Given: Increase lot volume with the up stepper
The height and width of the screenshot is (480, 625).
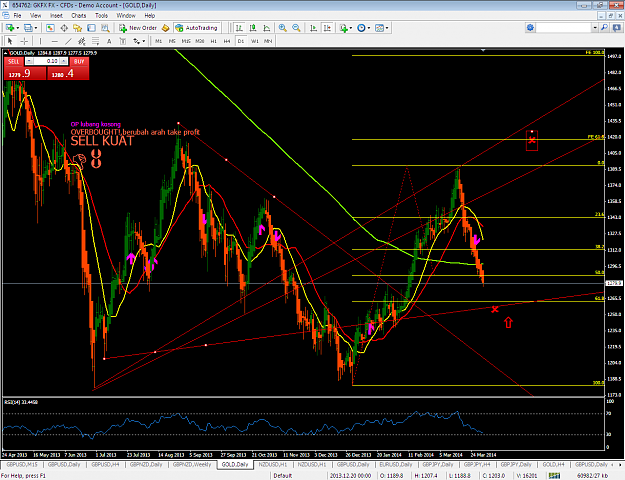Looking at the screenshot, I should 64,61.
